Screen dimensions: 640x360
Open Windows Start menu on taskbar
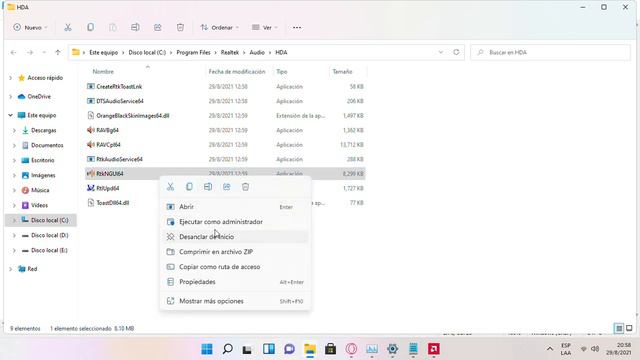[207, 349]
